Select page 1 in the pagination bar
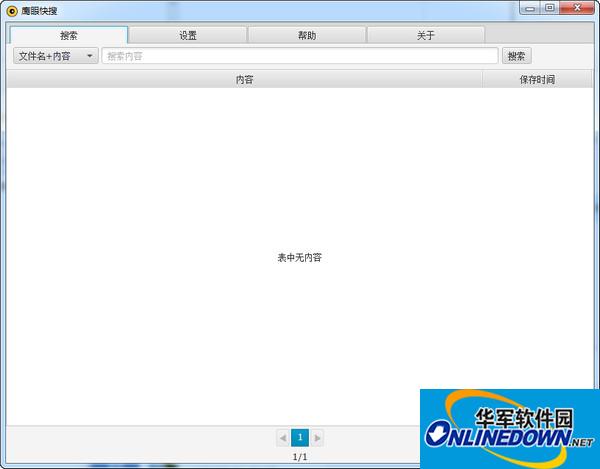Screen dimensions: 600x469 tap(300, 438)
